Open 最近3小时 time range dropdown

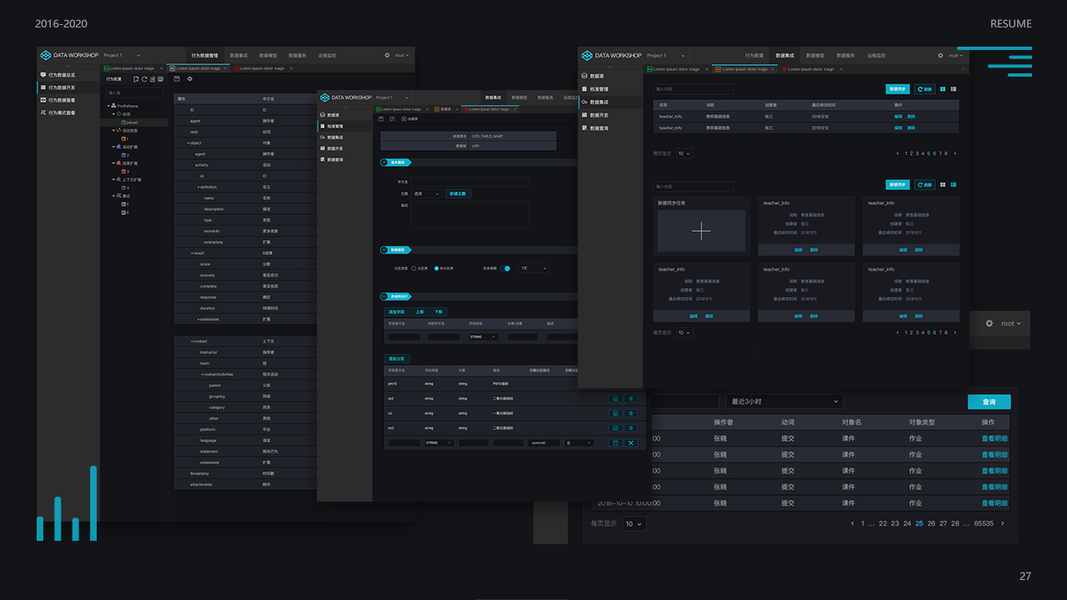click(784, 402)
